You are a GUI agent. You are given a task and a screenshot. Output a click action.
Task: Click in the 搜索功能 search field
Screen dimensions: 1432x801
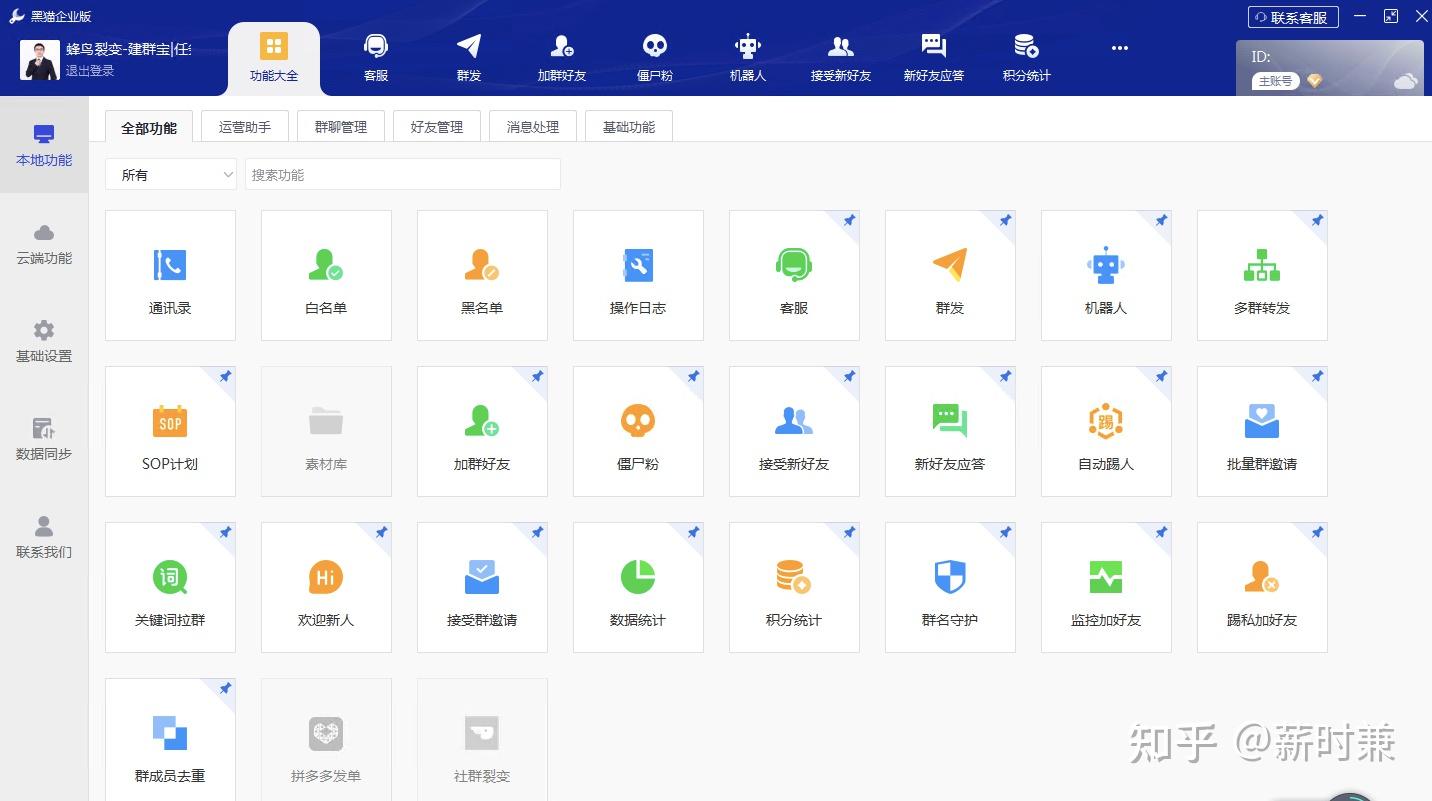pos(402,174)
